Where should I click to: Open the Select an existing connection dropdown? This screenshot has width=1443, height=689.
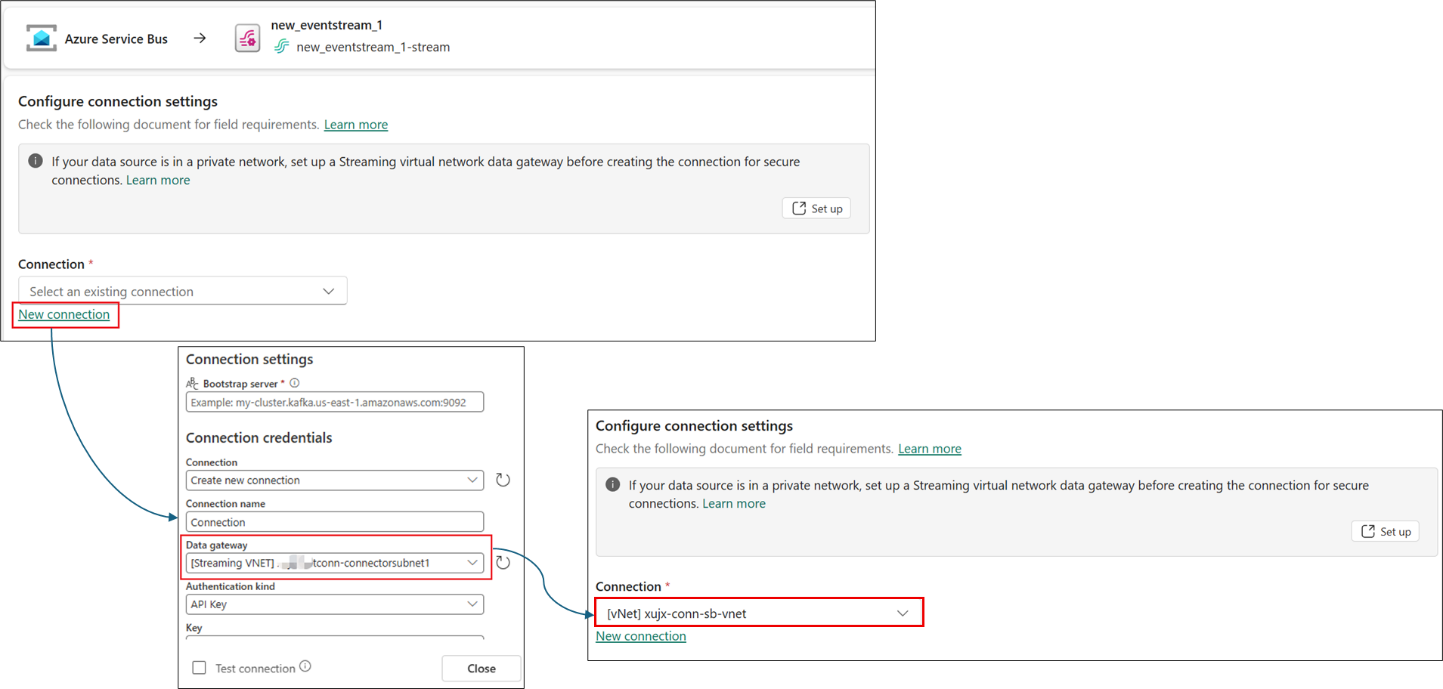click(x=182, y=290)
